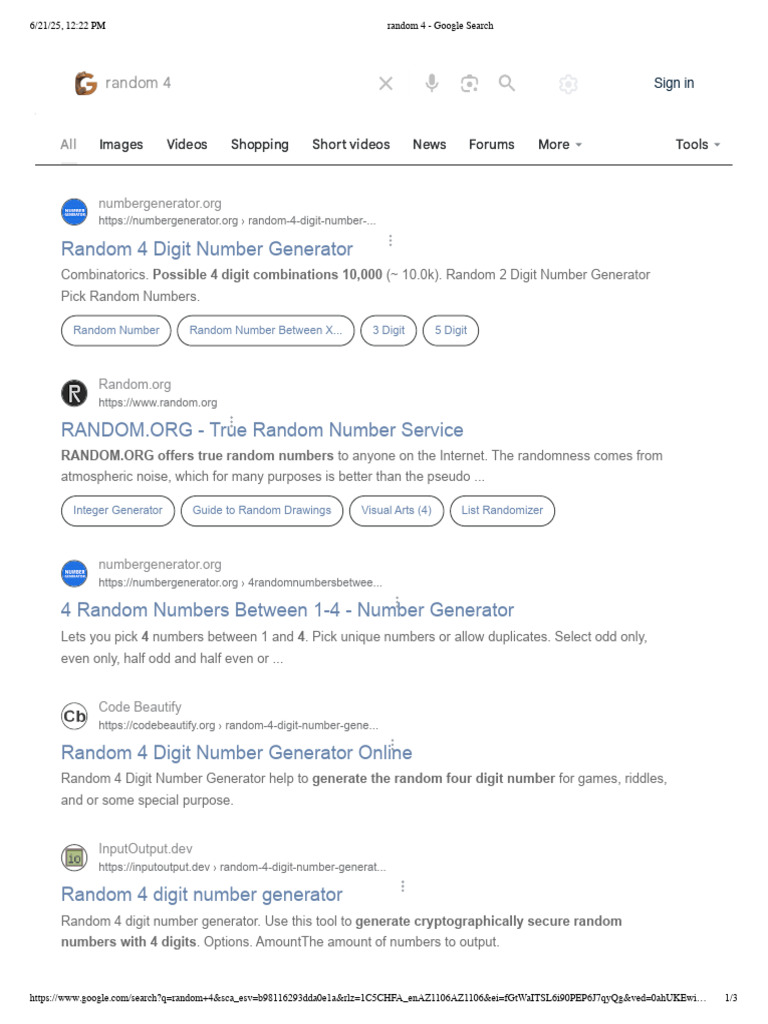Click the 3 Digit sitelink chip
The width and height of the screenshot is (768, 1024).
(389, 330)
